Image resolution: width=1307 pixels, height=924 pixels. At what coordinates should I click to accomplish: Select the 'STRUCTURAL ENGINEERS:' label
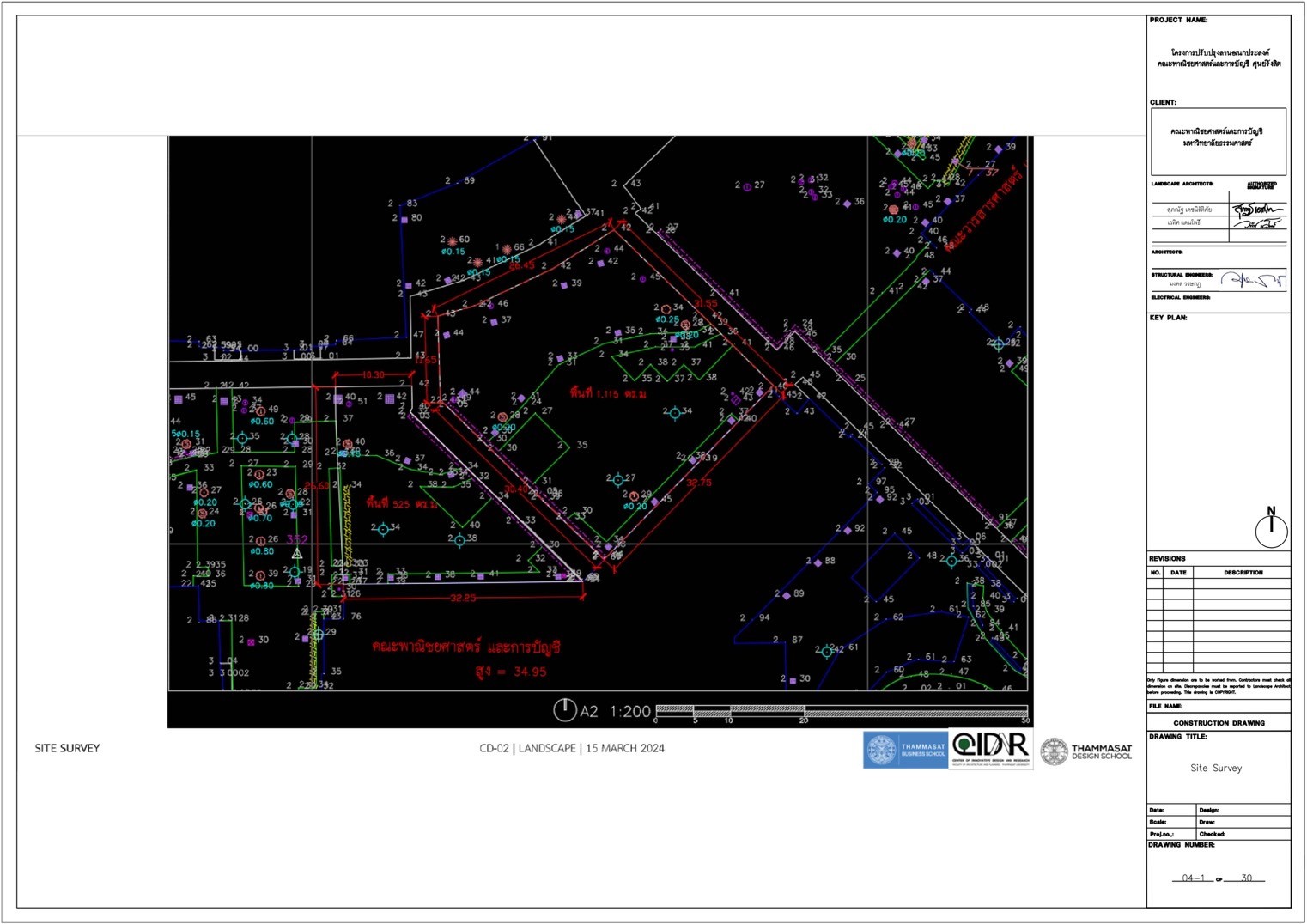pos(1182,275)
